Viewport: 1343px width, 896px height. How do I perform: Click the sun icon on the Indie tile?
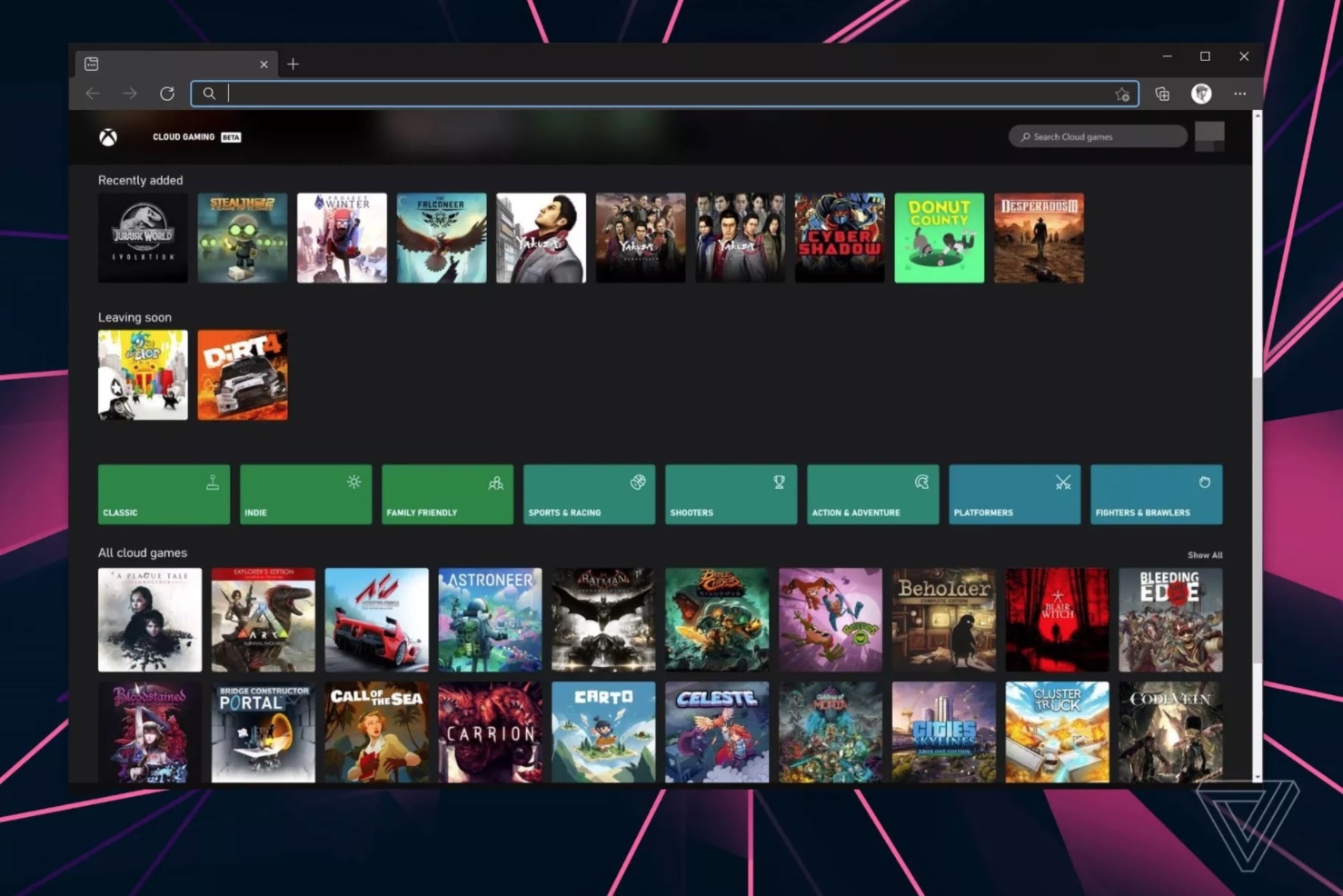tap(353, 482)
